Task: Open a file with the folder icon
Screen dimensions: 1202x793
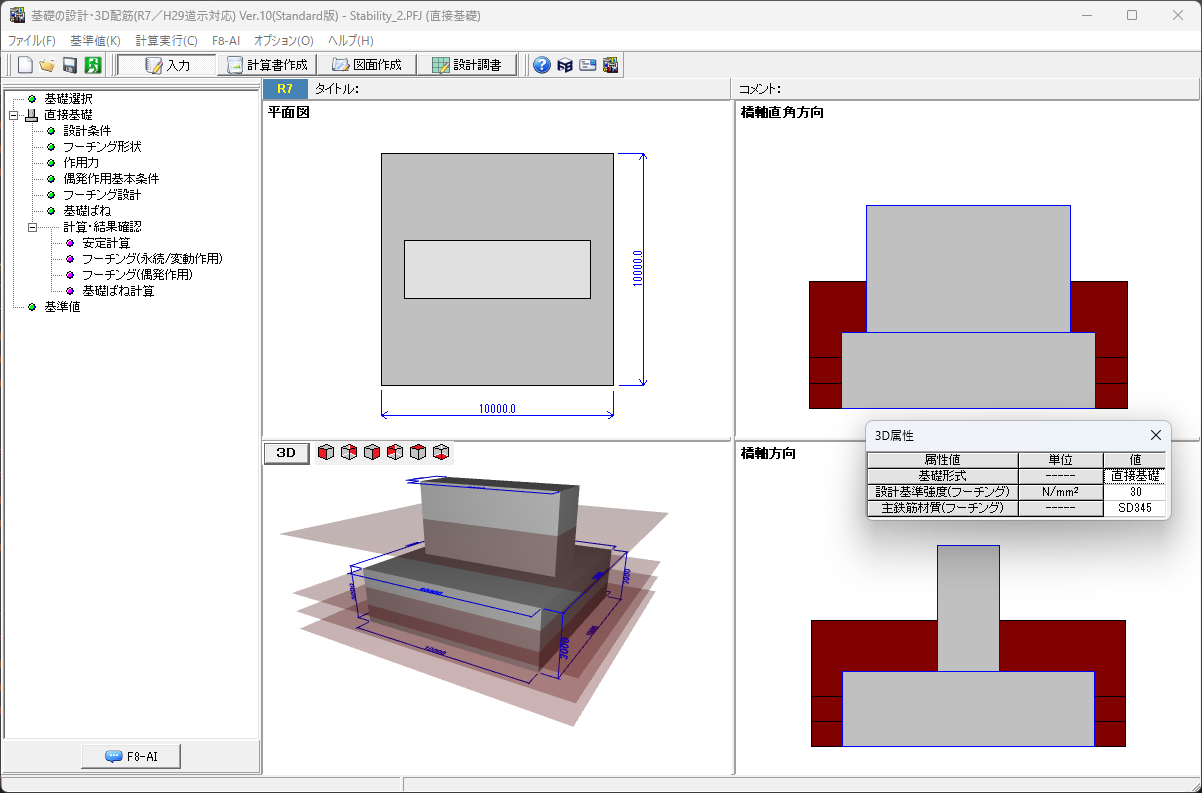Action: 47,65
